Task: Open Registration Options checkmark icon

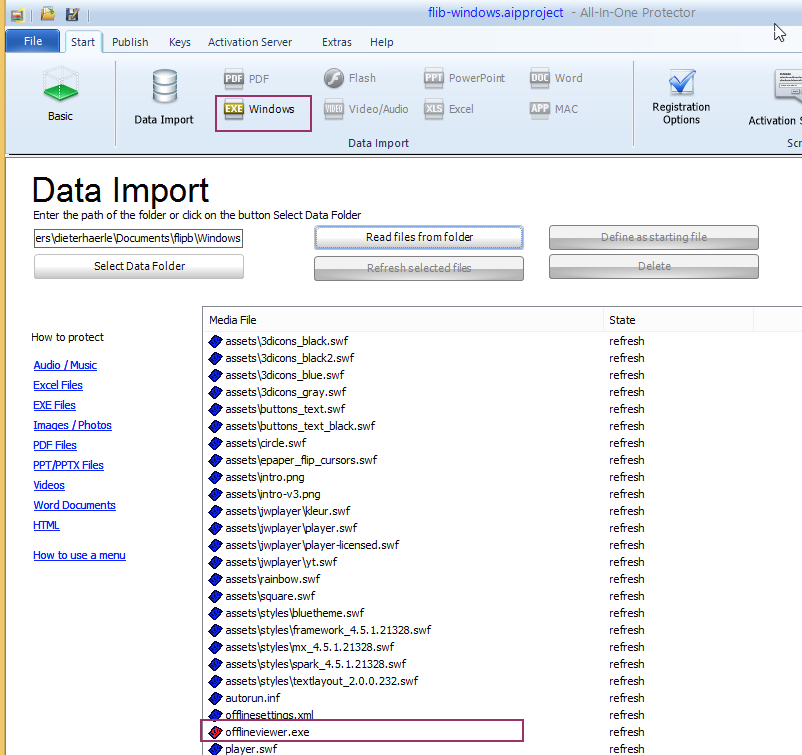Action: click(x=681, y=82)
